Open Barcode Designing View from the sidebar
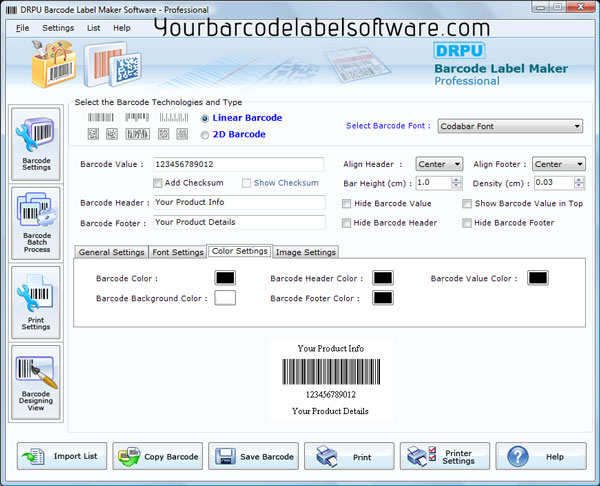The height and width of the screenshot is (486, 600). click(36, 382)
